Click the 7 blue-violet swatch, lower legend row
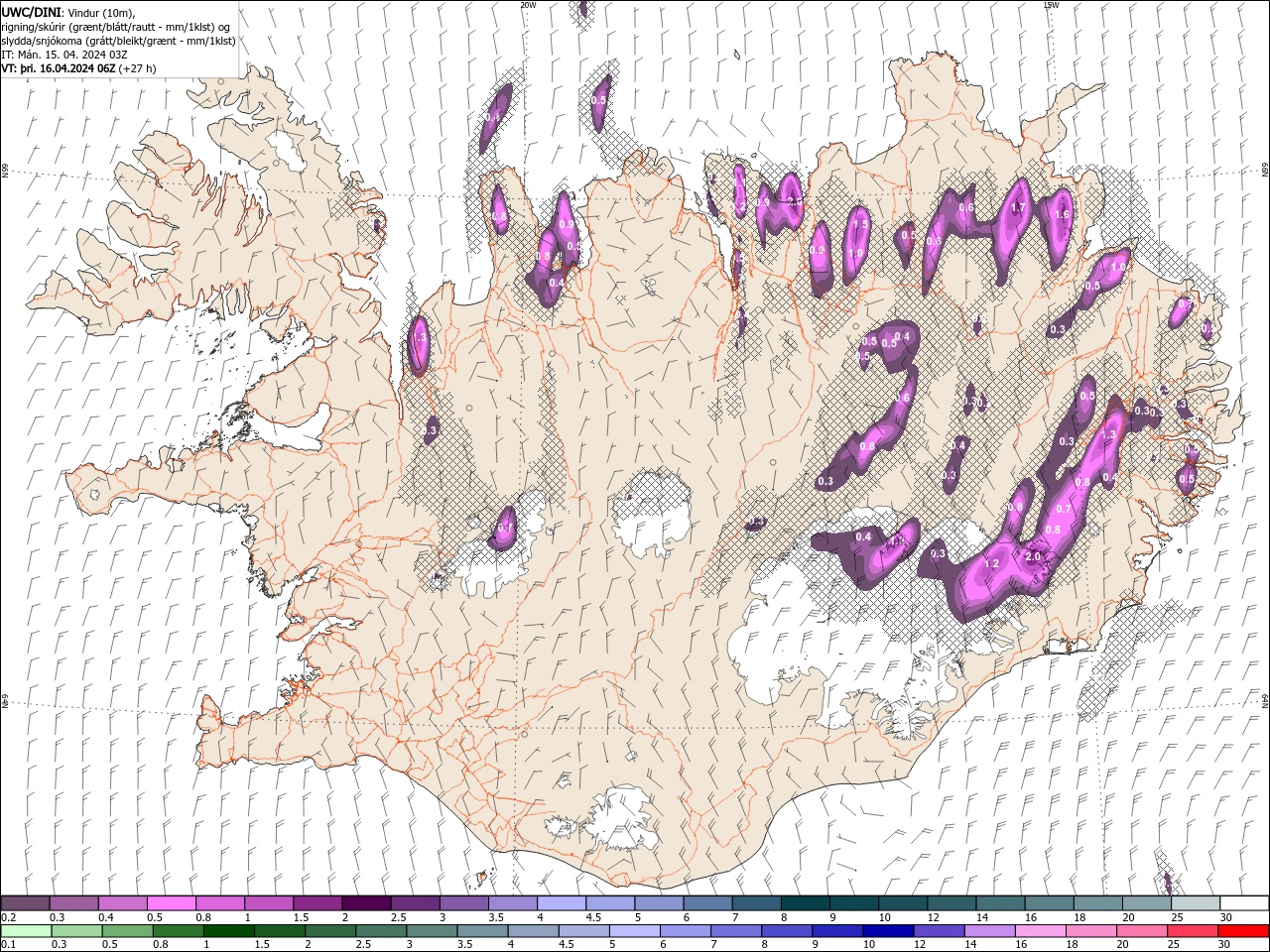Image resolution: width=1270 pixels, height=952 pixels. click(735, 931)
